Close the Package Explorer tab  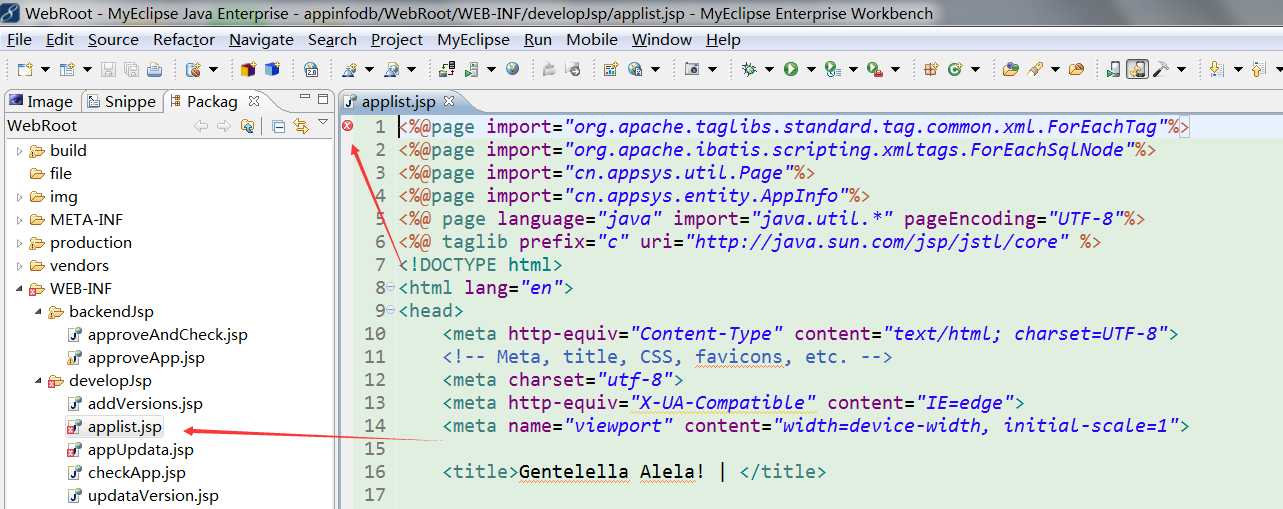tap(254, 101)
